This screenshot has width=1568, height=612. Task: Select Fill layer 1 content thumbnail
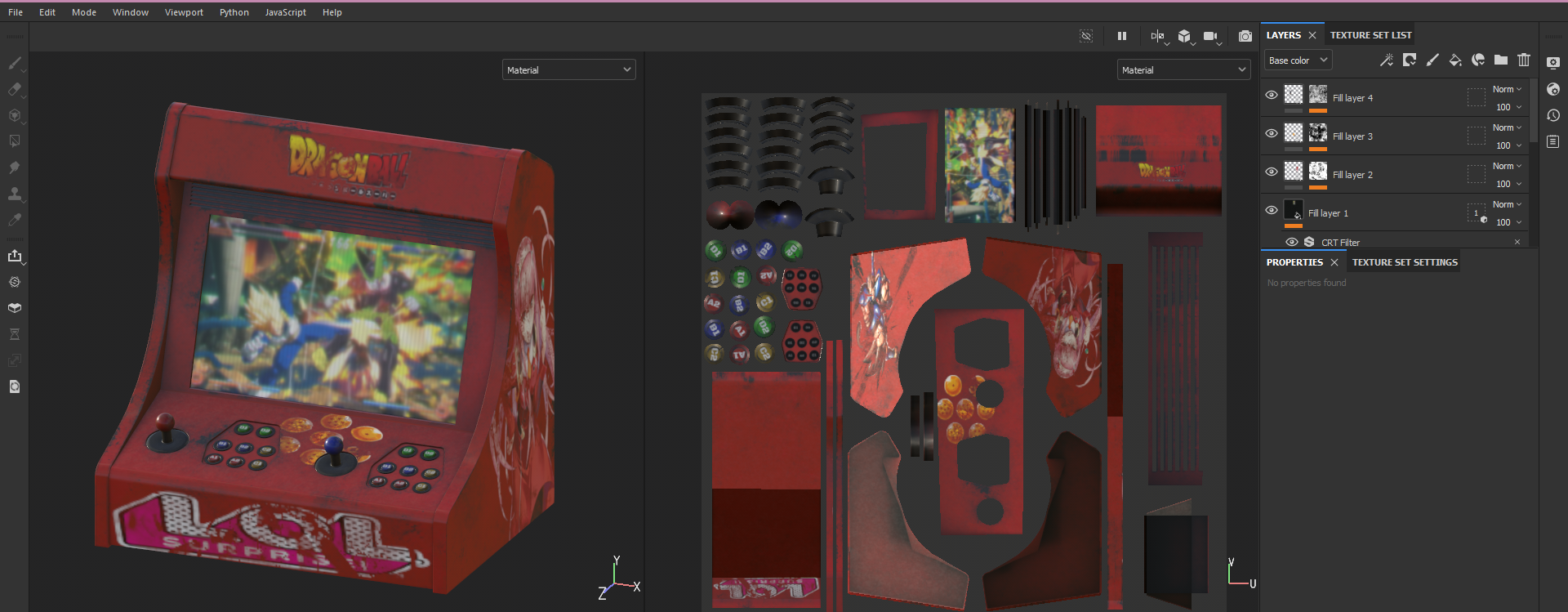1294,209
